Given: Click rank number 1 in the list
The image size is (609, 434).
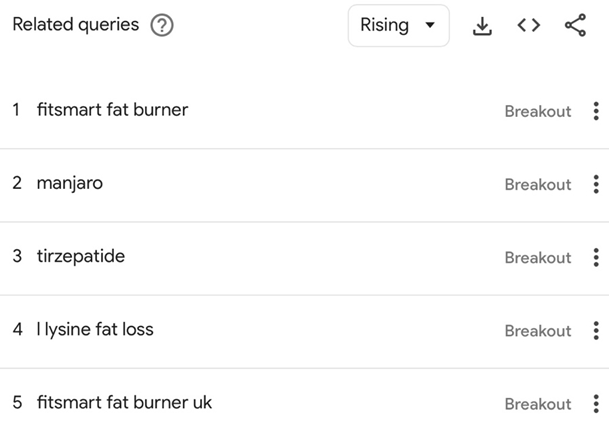Looking at the screenshot, I should click(x=16, y=110).
